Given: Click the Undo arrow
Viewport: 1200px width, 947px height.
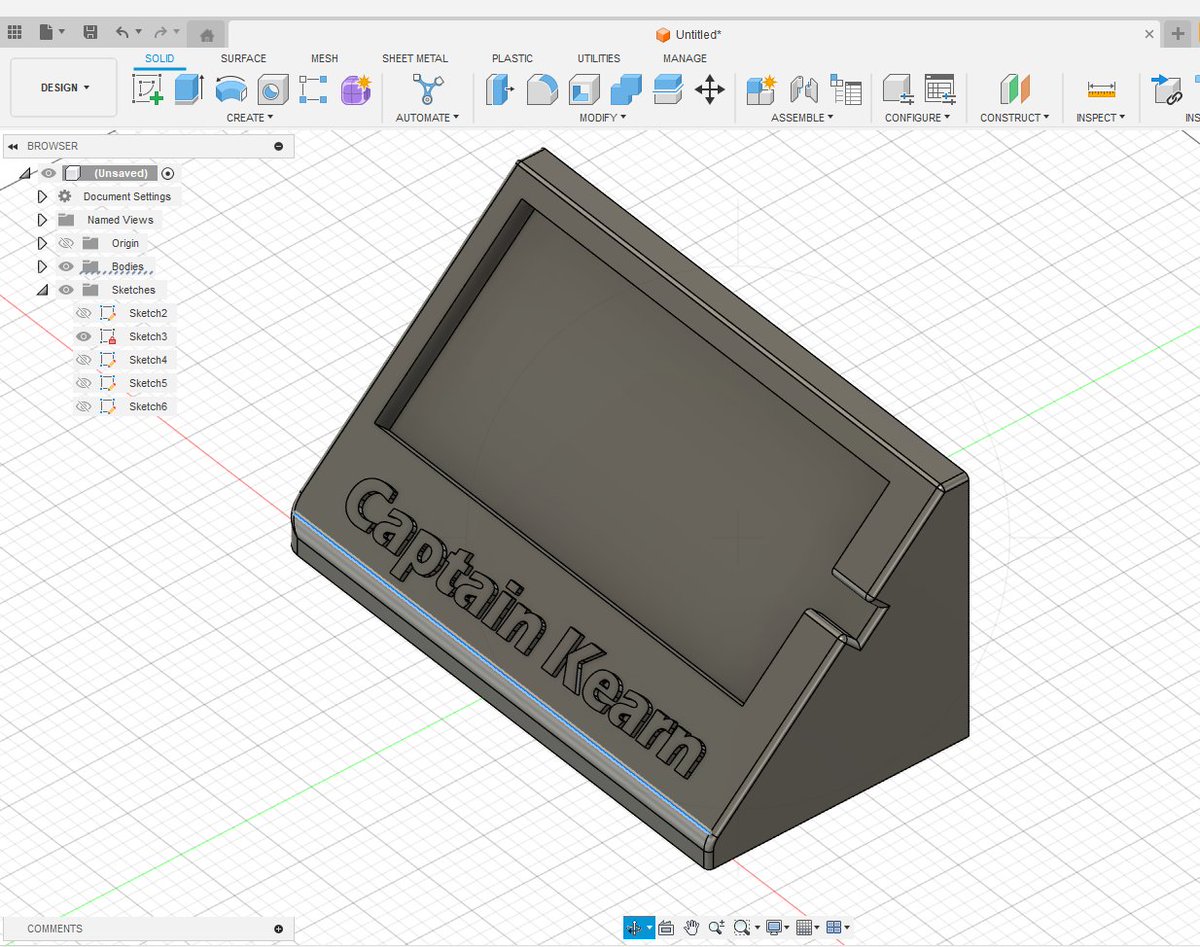Looking at the screenshot, I should pyautogui.click(x=122, y=33).
